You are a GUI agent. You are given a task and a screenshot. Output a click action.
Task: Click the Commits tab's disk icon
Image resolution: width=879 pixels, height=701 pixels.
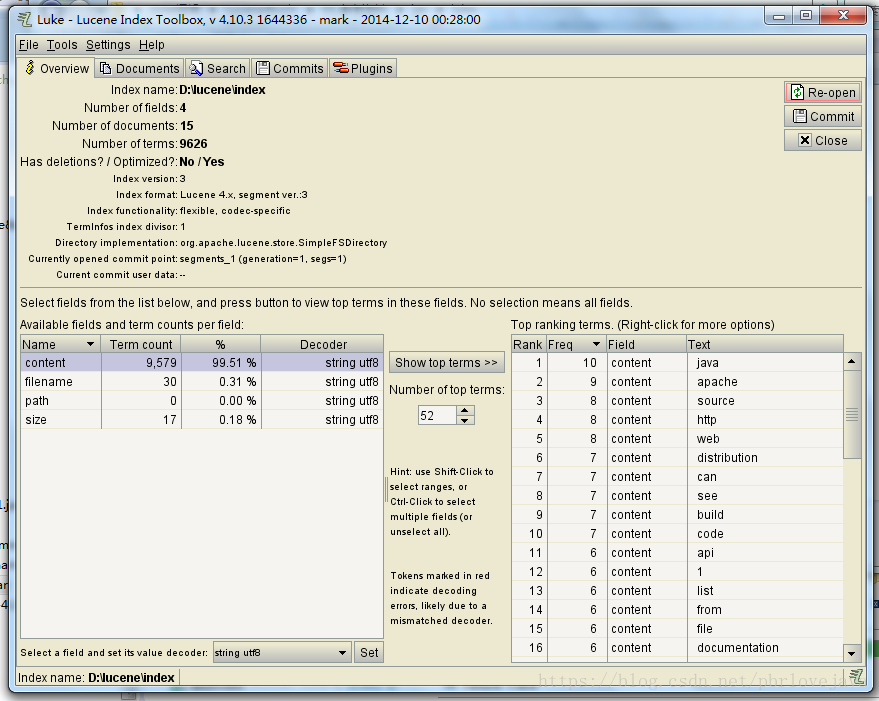[x=263, y=68]
